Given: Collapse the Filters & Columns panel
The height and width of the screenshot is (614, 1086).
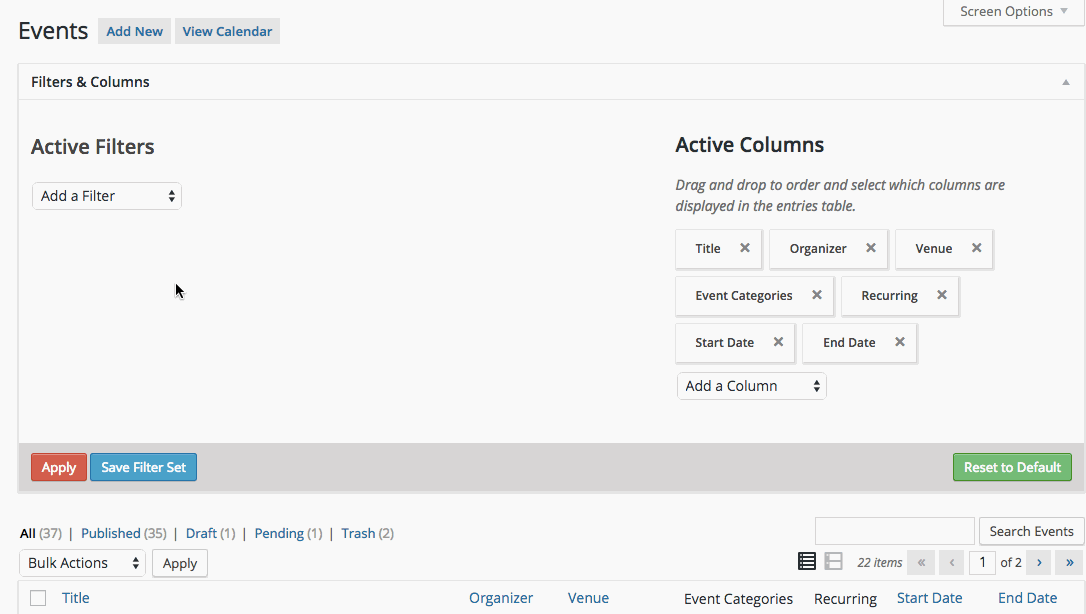Looking at the screenshot, I should pos(1065,81).
